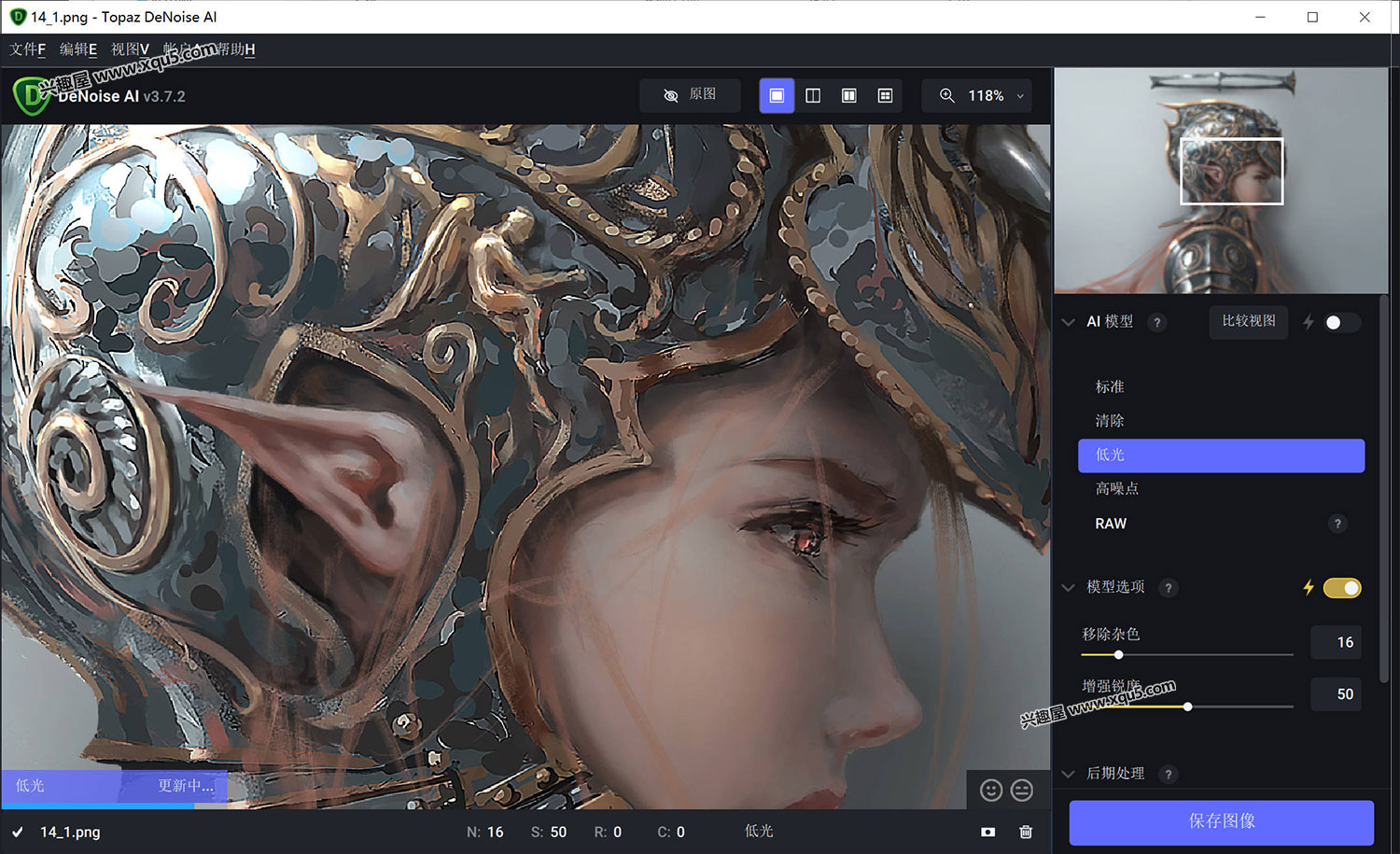Click the mask icon in file row

coord(987,832)
